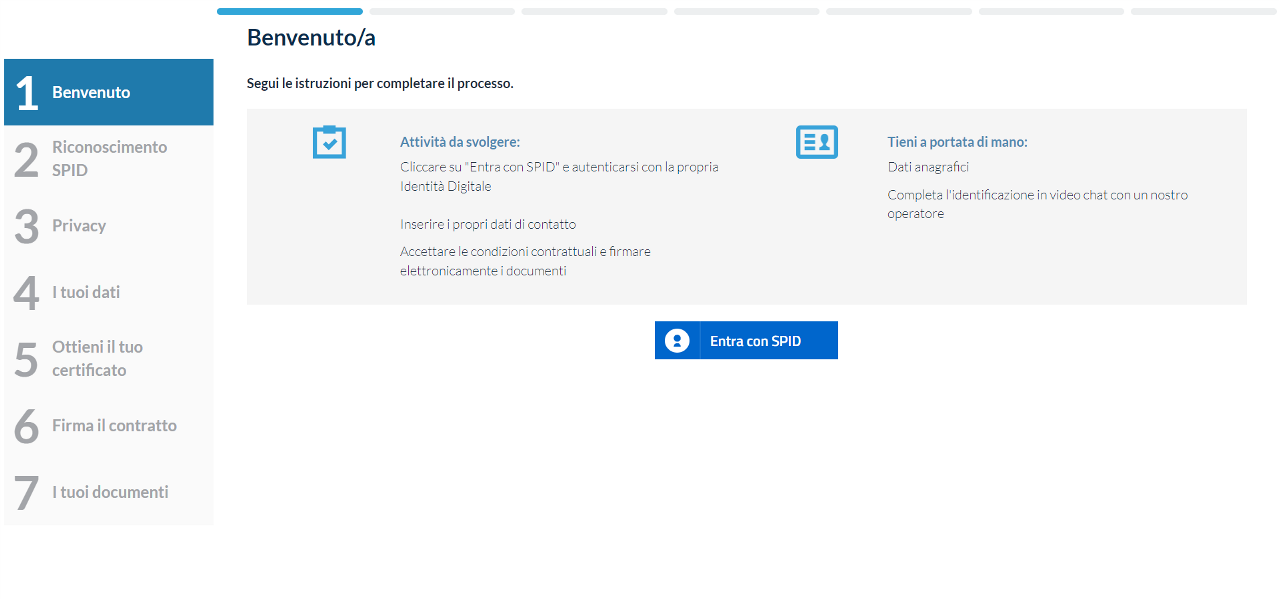
Task: Click the "Segui le istruzioni" instruction text
Action: coord(380,83)
